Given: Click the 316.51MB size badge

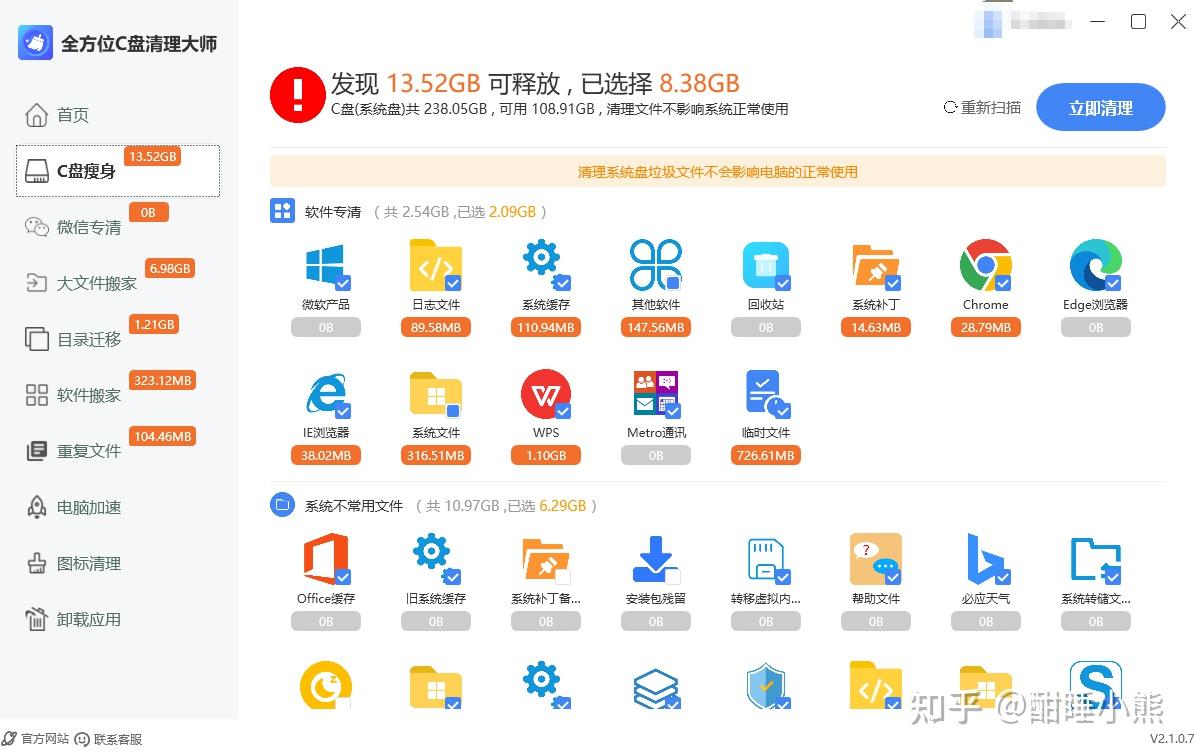Looking at the screenshot, I should 436,455.
